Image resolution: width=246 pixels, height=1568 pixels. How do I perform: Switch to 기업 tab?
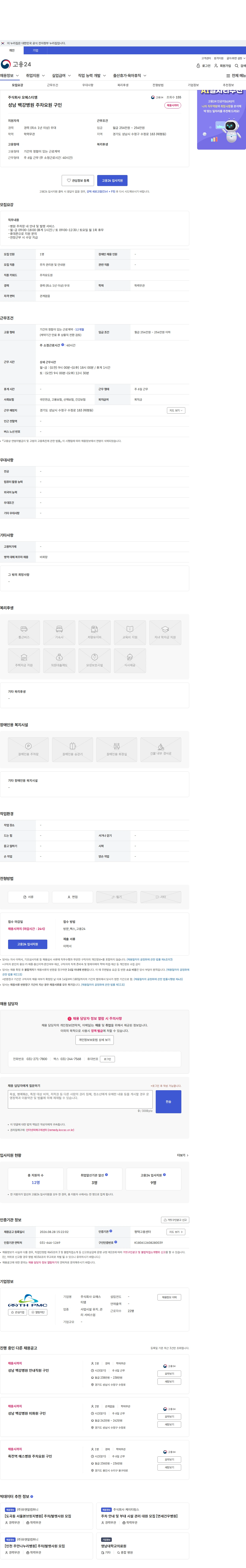(x=35, y=51)
